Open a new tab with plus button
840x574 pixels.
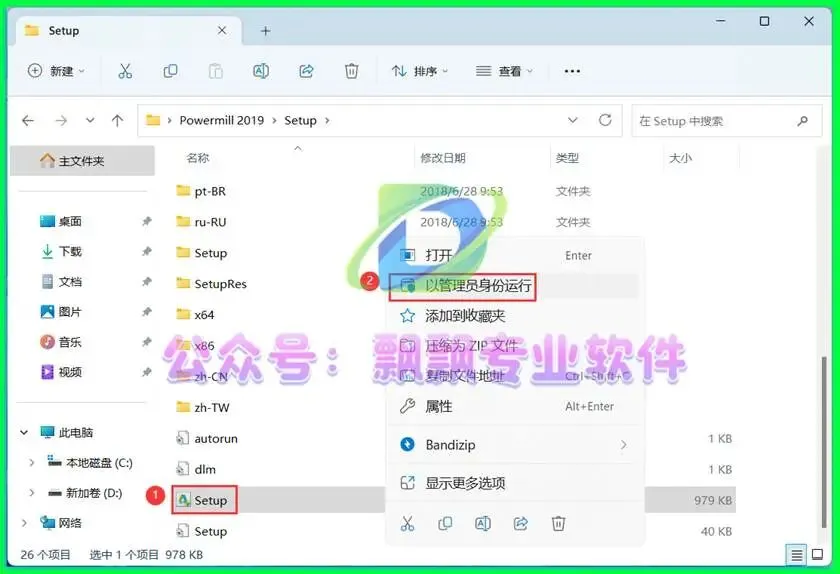pyautogui.click(x=265, y=31)
